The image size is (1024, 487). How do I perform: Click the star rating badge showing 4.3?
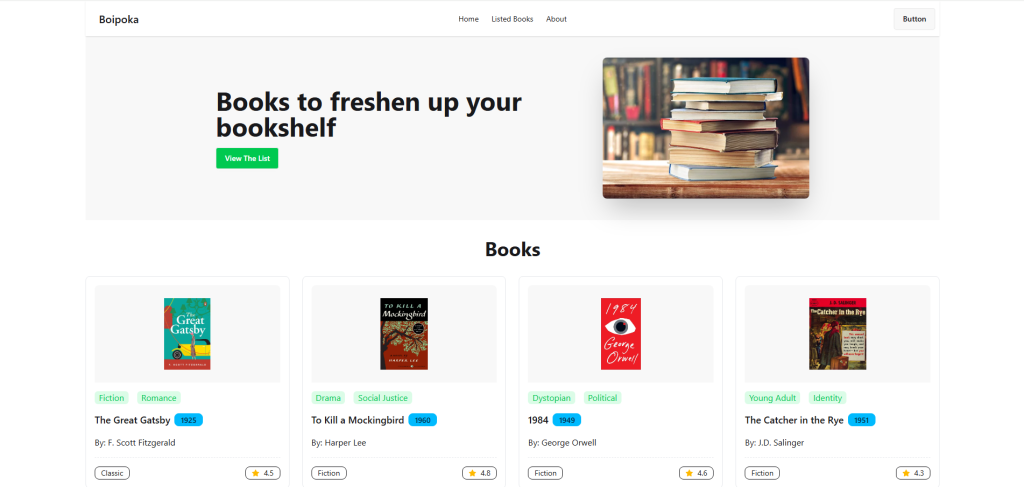[913, 473]
